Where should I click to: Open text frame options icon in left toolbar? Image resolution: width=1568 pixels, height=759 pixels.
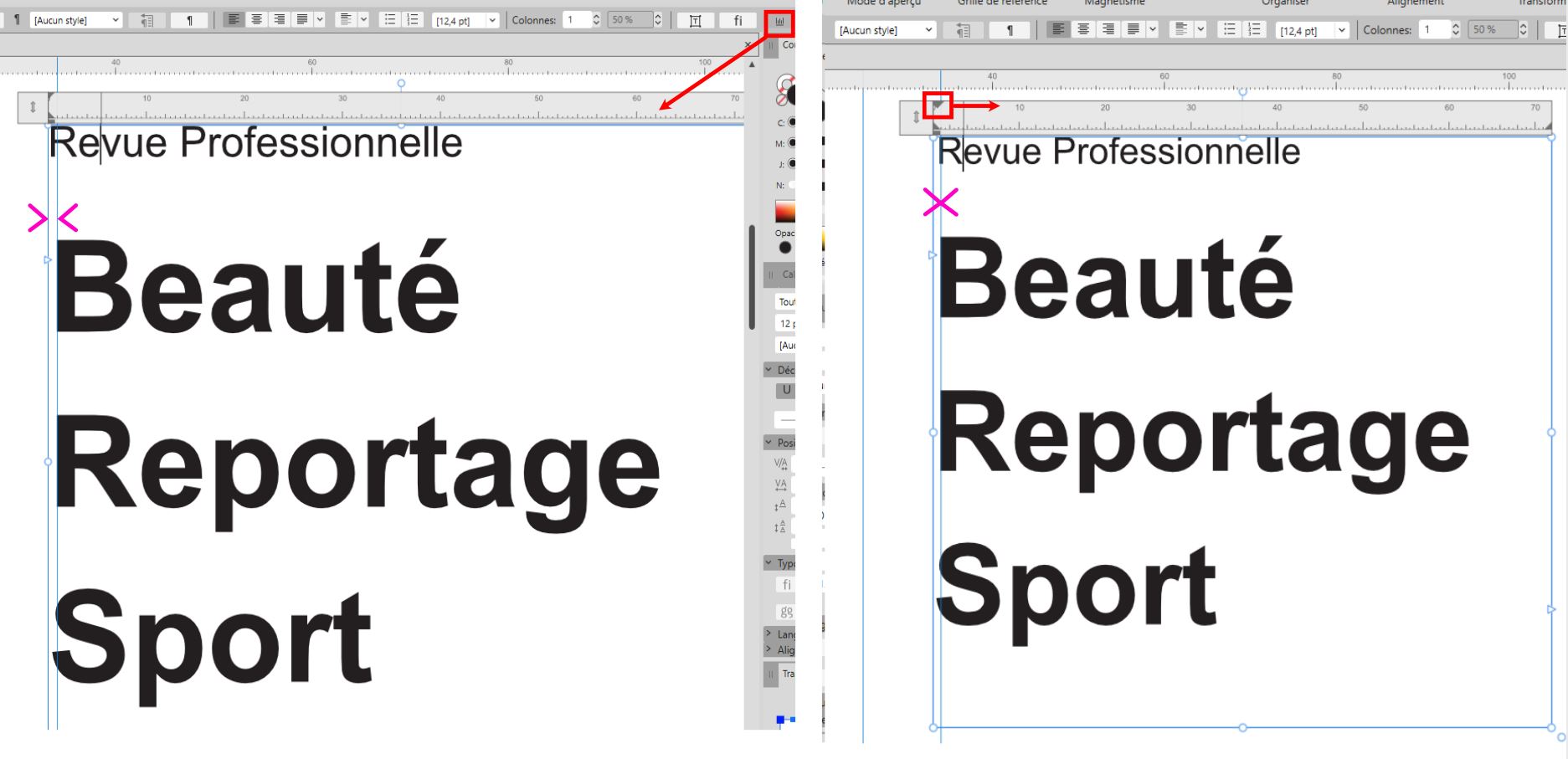[695, 20]
